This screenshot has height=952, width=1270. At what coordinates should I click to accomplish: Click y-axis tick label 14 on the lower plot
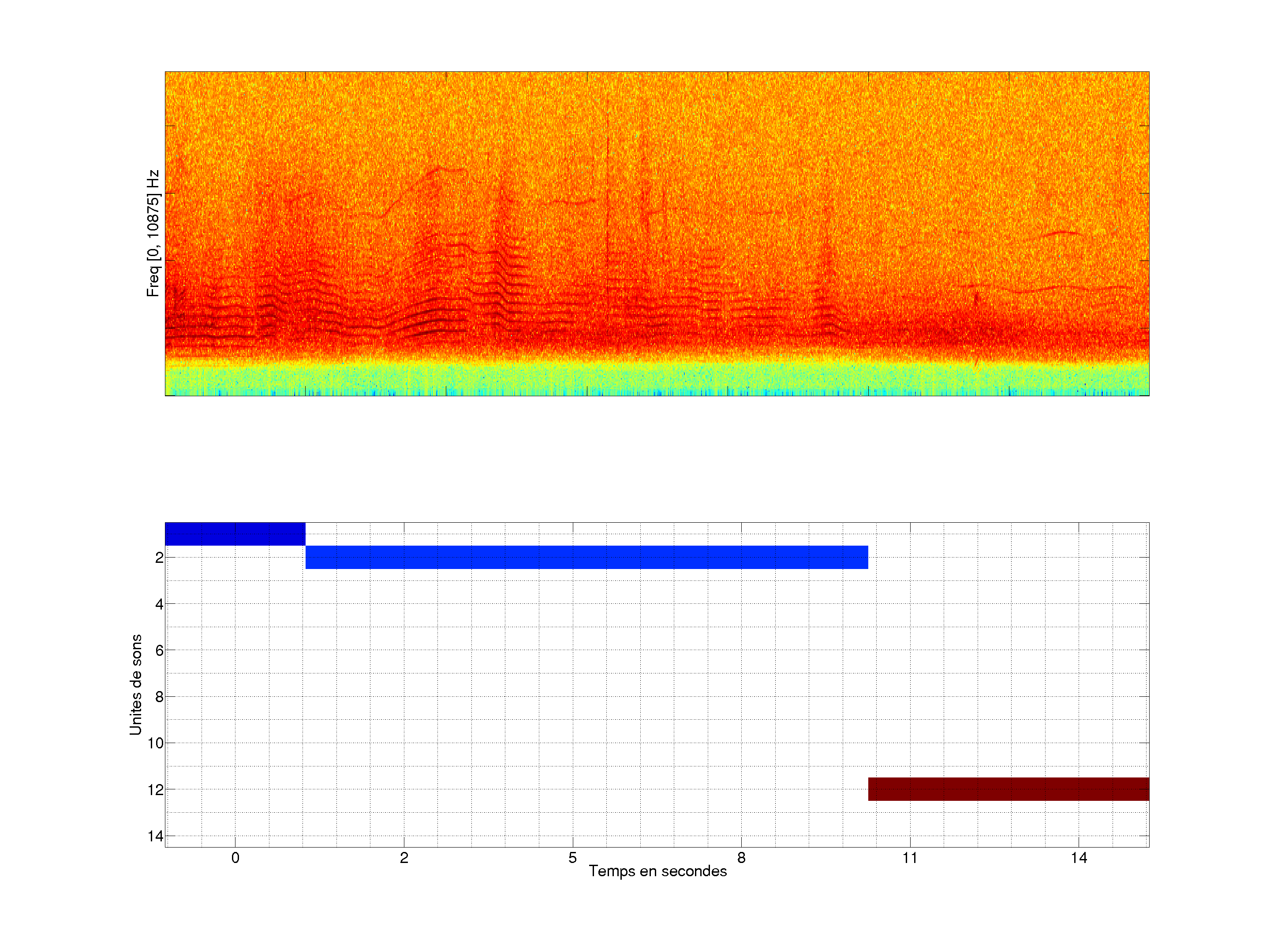[x=156, y=836]
